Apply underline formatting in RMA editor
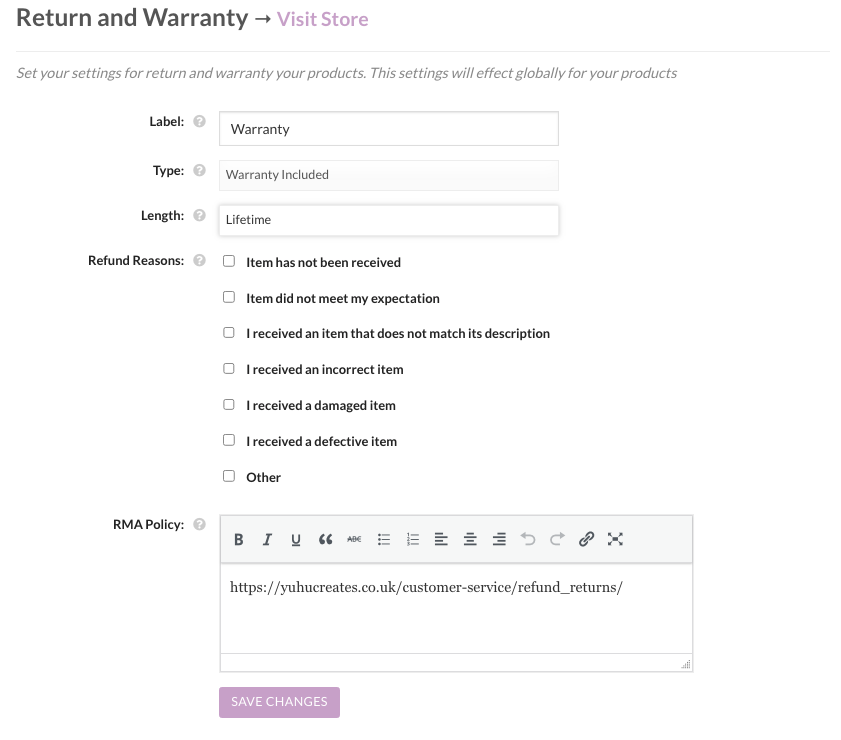The width and height of the screenshot is (841, 740). 296,539
